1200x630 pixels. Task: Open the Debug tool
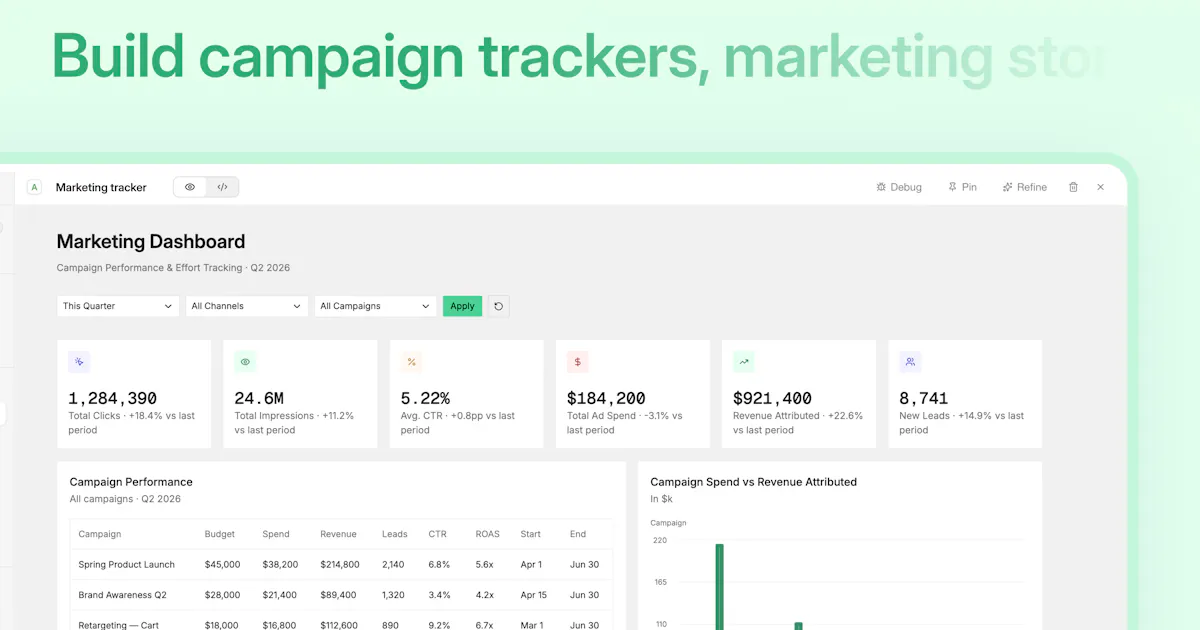tap(899, 187)
